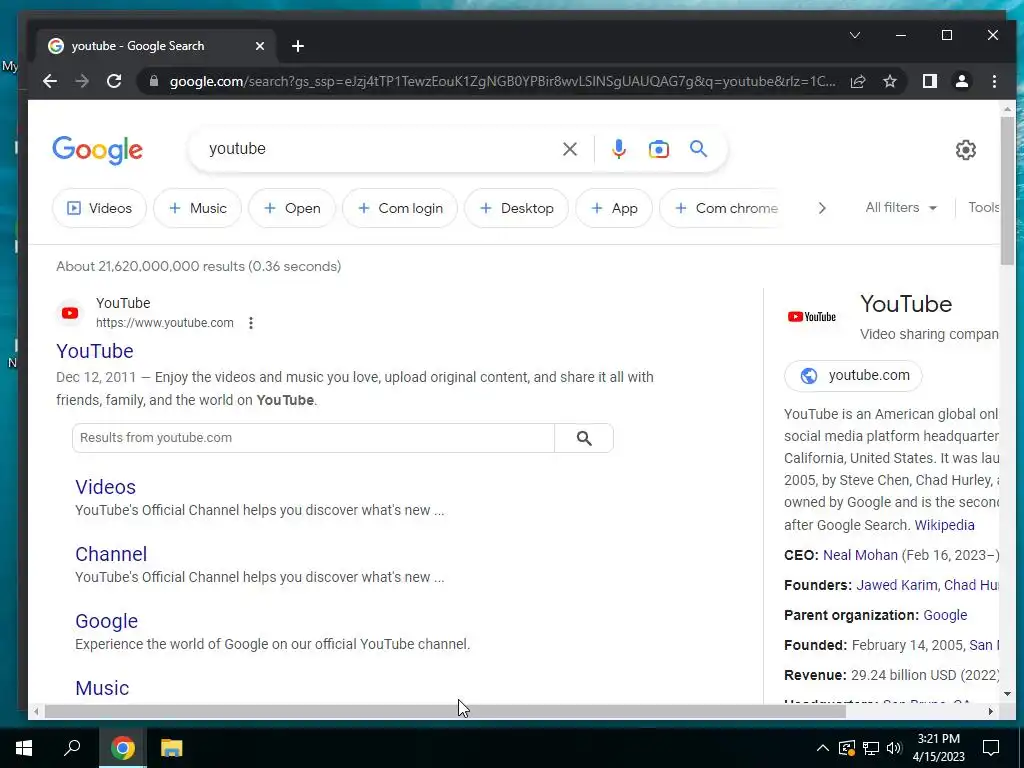Open the Wikipedia link in knowledge panel
Screen dimensions: 1024x768
point(944,525)
